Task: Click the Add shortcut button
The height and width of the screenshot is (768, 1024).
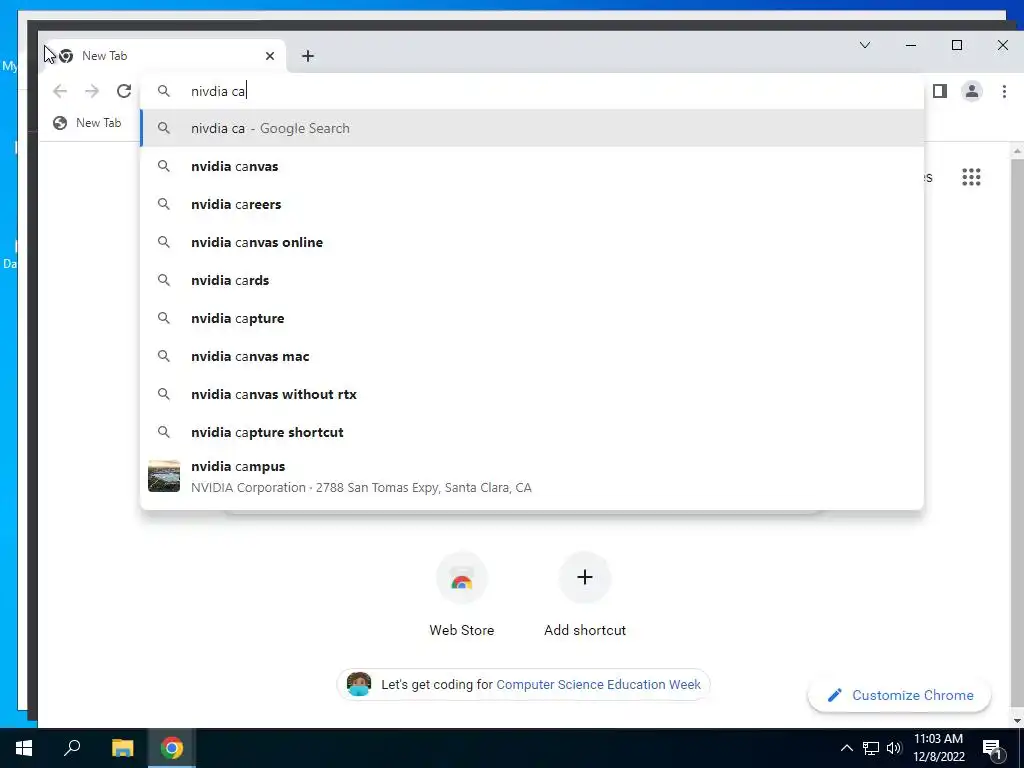Action: [x=584, y=595]
